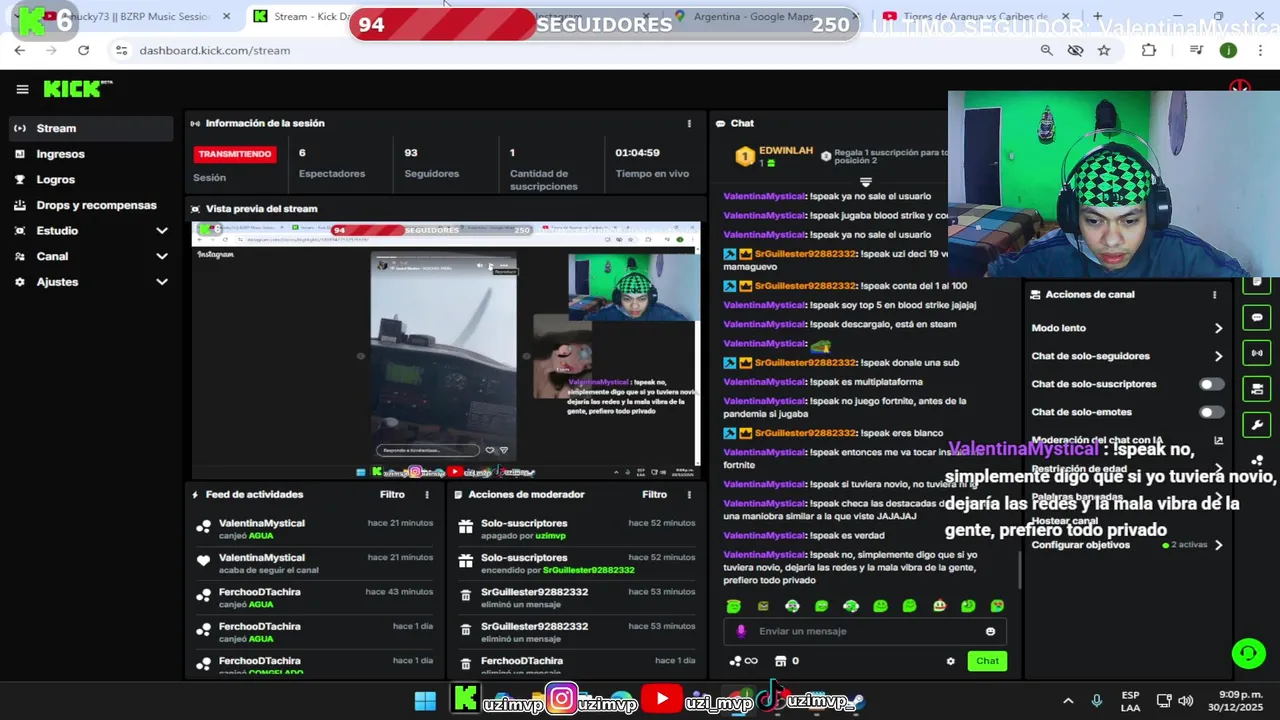This screenshot has width=1280, height=720.
Task: Click green Chat send button
Action: coord(987,661)
